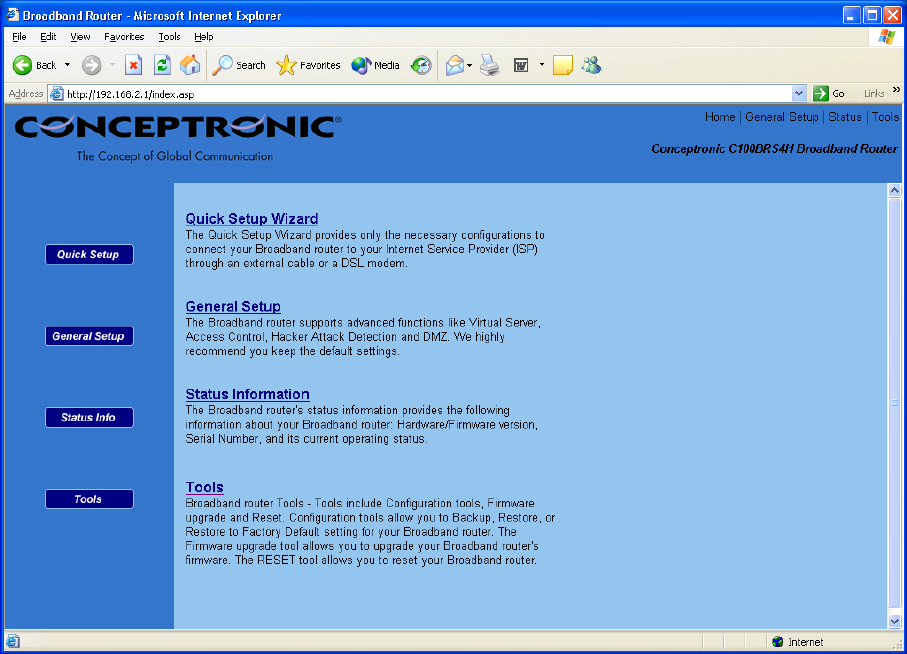907x654 pixels.
Task: Open the Search toolbar button
Action: 238,65
